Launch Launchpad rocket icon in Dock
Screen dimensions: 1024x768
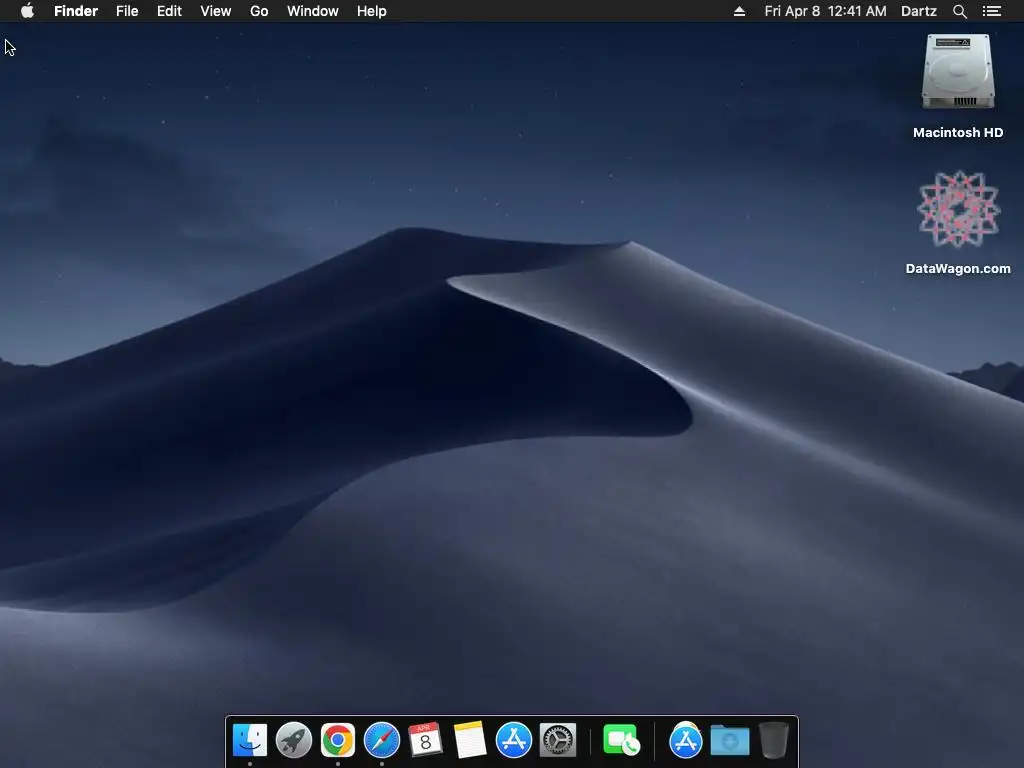294,741
